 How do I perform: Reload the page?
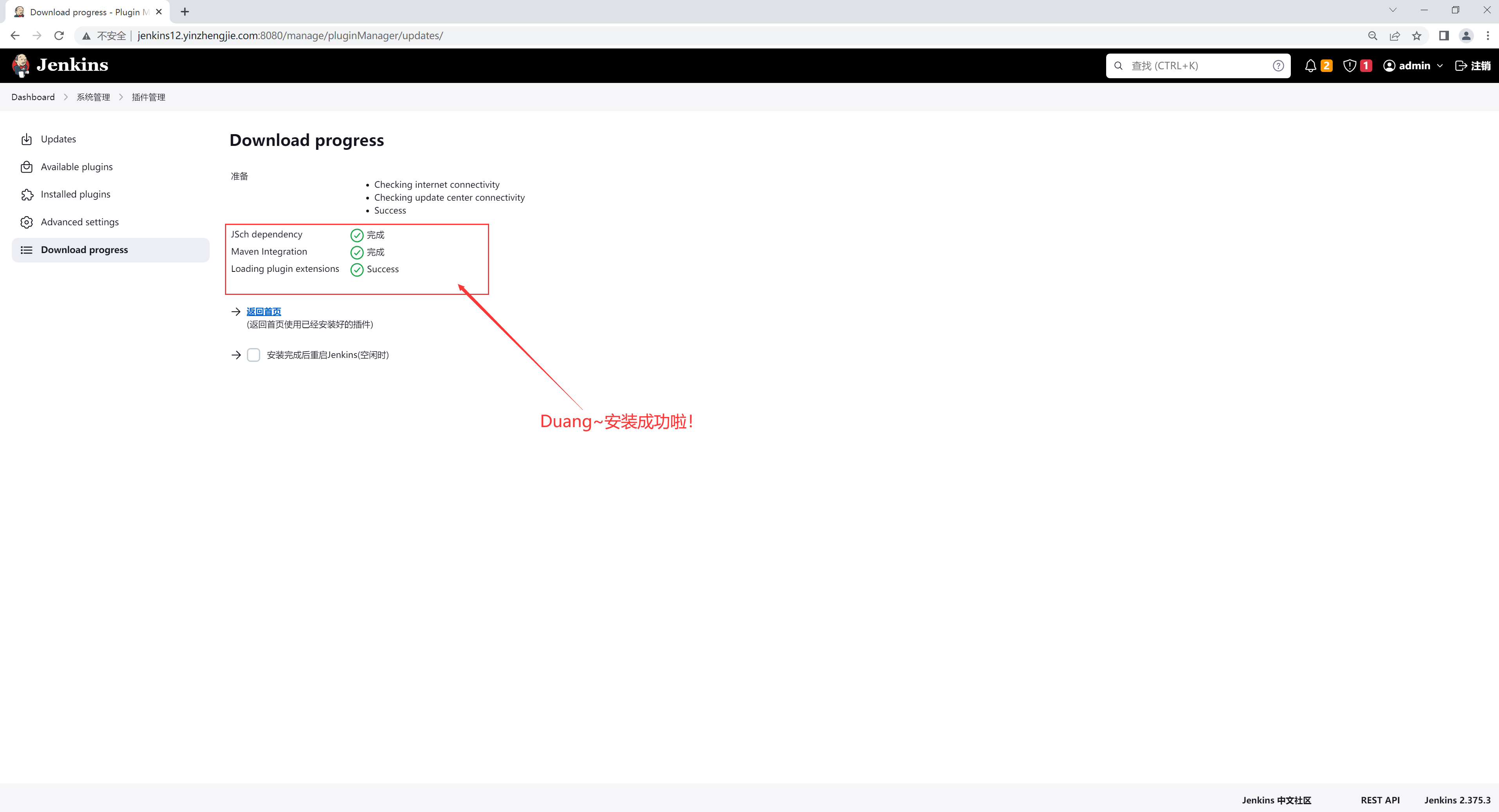tap(59, 36)
